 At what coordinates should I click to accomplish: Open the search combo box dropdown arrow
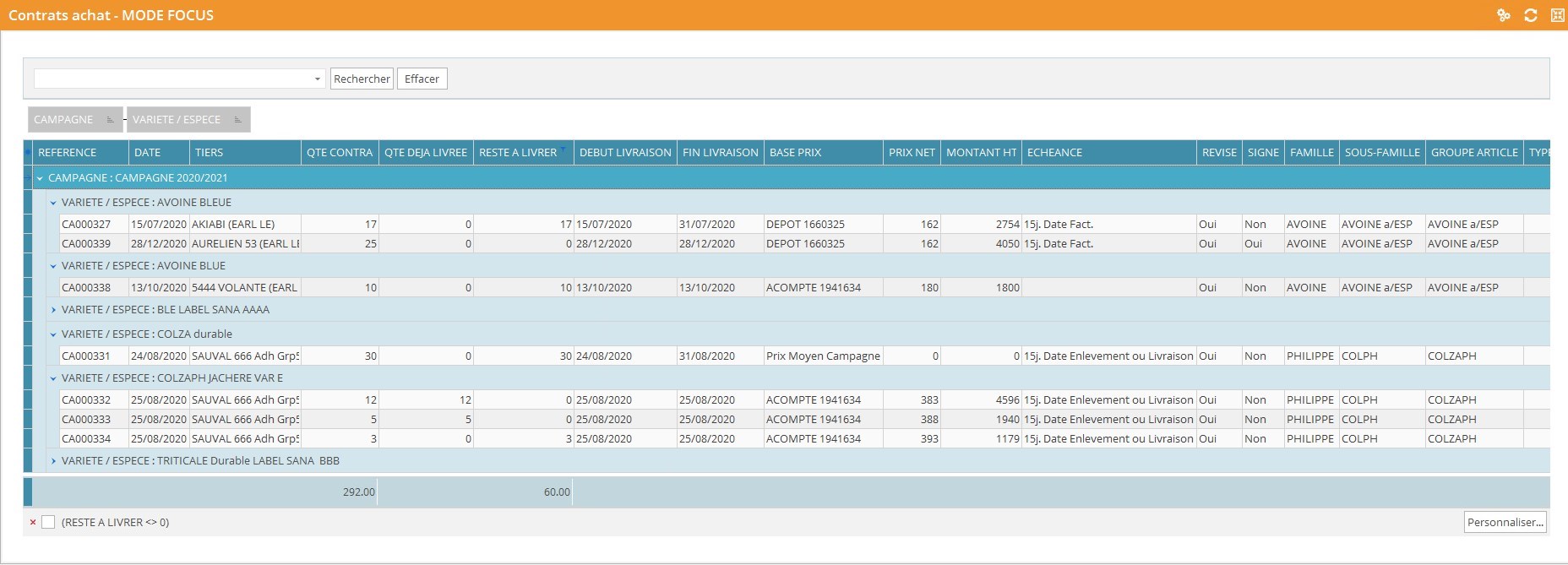coord(317,79)
